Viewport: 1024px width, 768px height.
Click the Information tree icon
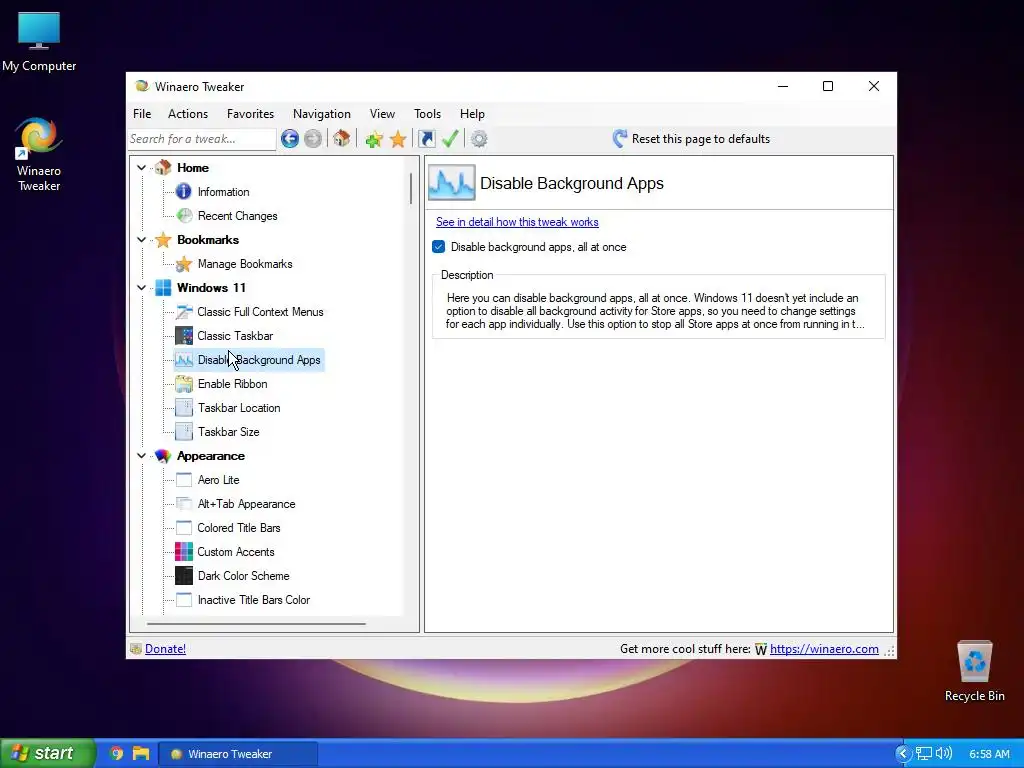184,191
